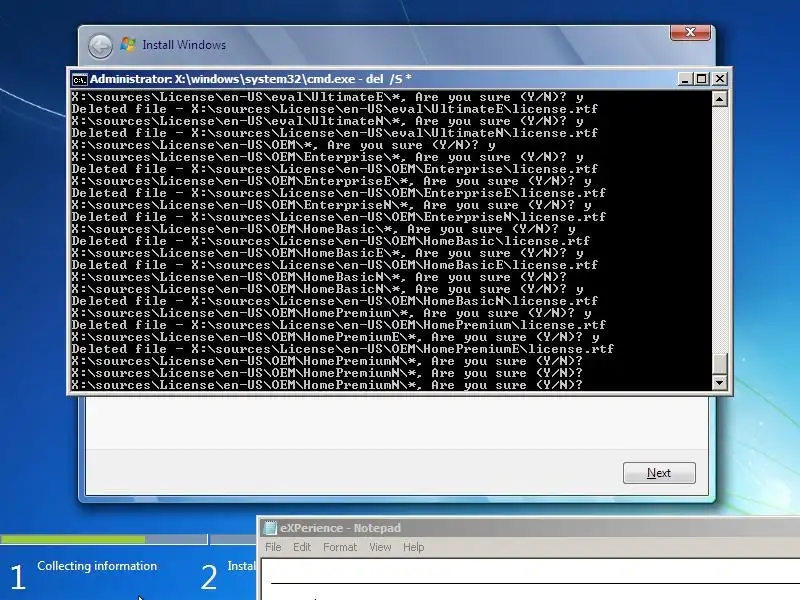Image resolution: width=800 pixels, height=600 pixels.
Task: Click inside the Notepad text area
Action: click(x=531, y=580)
